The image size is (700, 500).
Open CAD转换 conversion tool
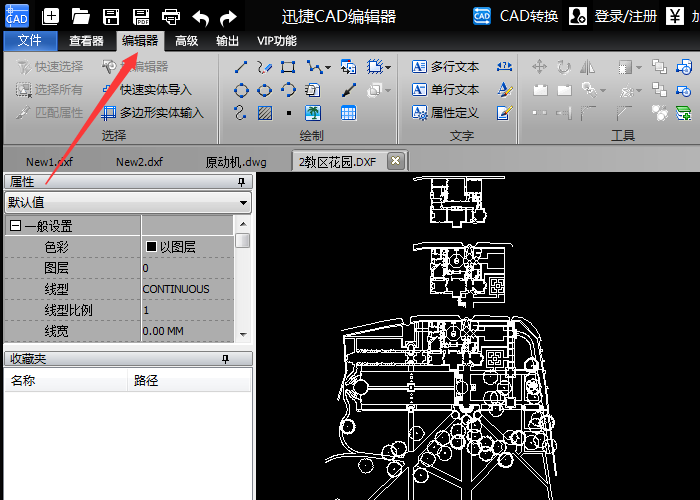(516, 17)
